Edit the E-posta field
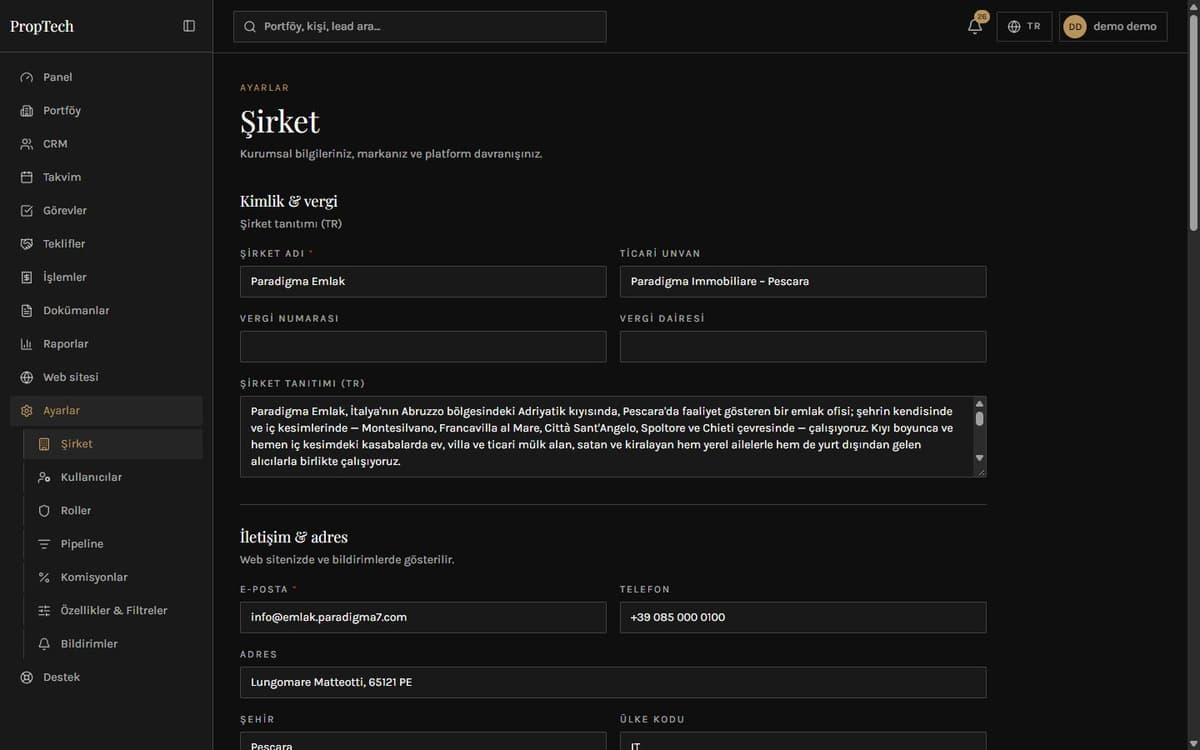1200x750 pixels. pyautogui.click(x=423, y=617)
